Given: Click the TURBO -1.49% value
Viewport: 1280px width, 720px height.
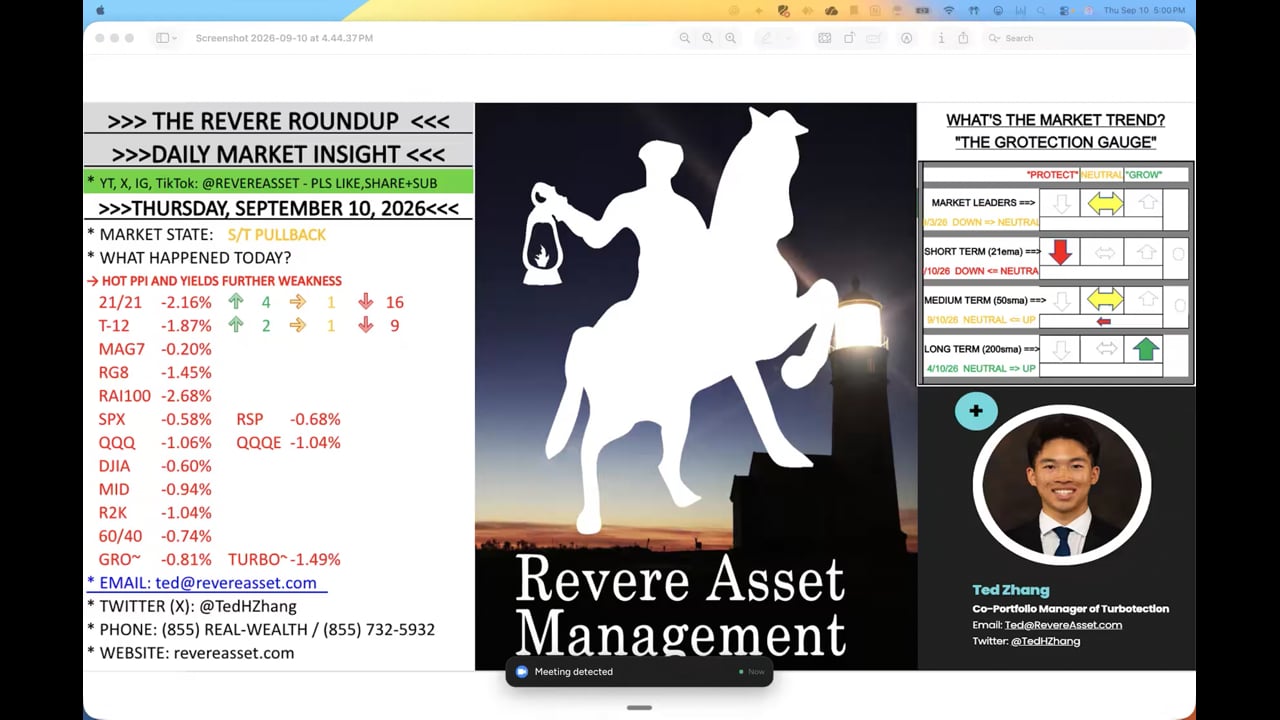Looking at the screenshot, I should [315, 560].
